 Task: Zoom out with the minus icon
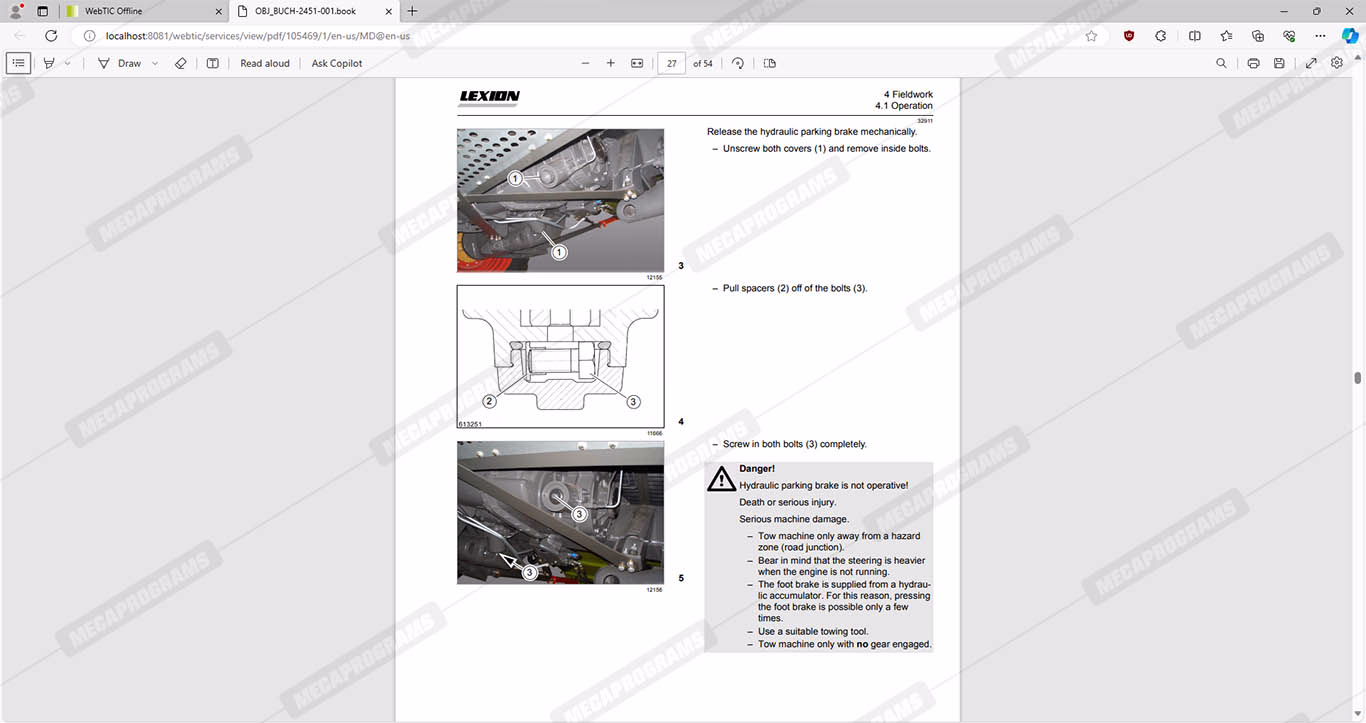[586, 63]
